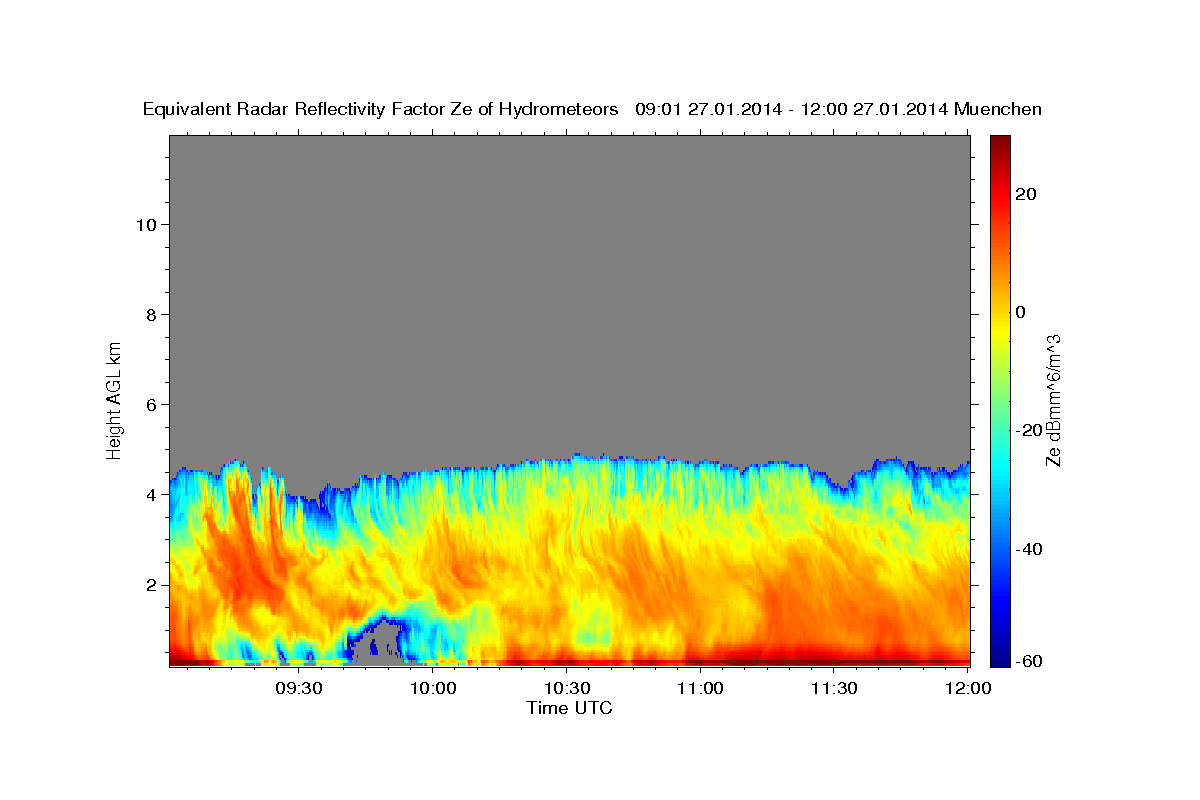Click the 09:30 time tick label

coord(299,688)
